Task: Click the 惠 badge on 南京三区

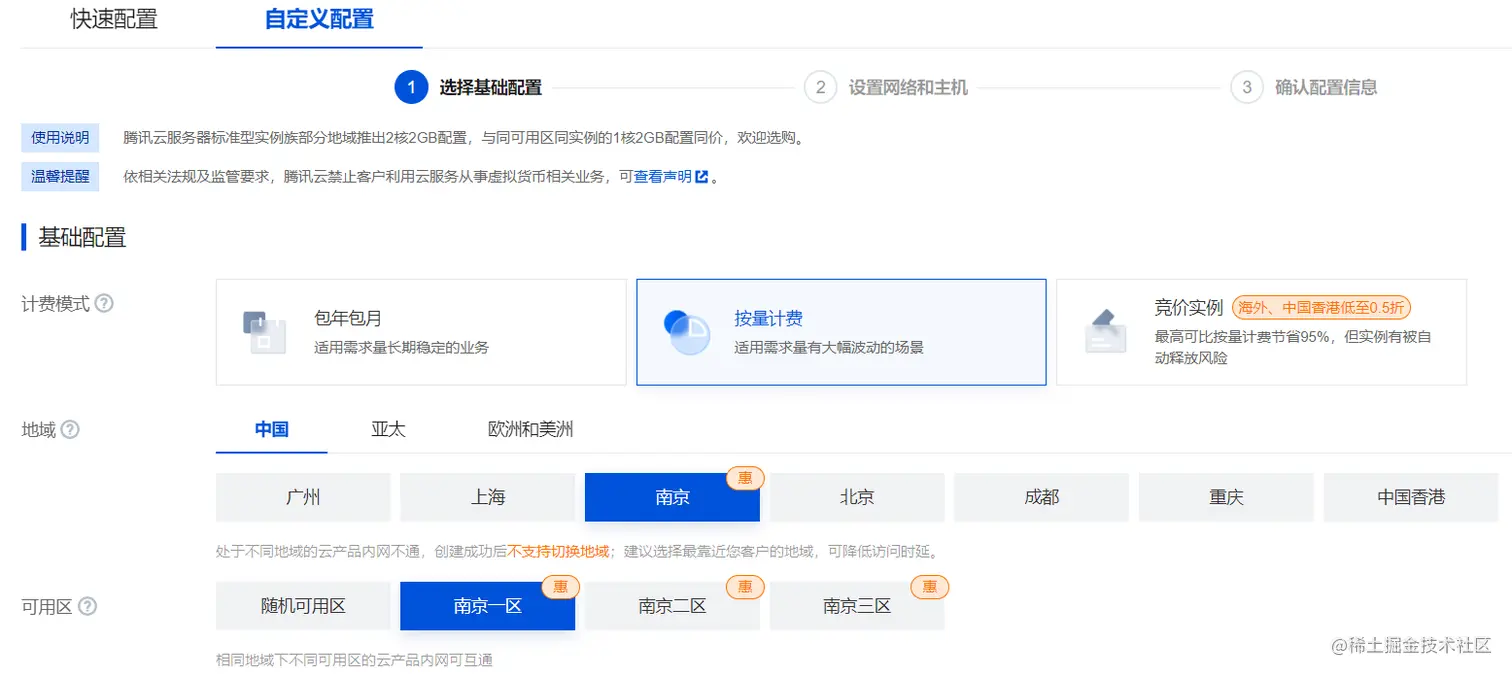Action: tap(930, 587)
